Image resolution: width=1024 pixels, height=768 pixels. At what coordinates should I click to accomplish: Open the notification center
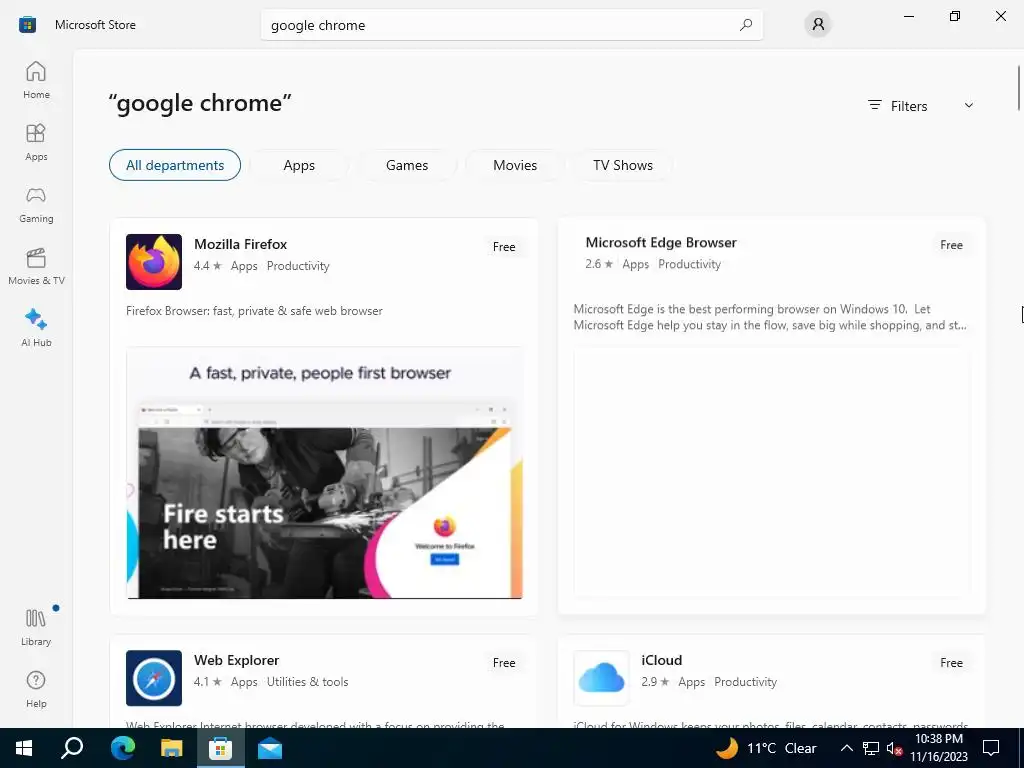[991, 748]
